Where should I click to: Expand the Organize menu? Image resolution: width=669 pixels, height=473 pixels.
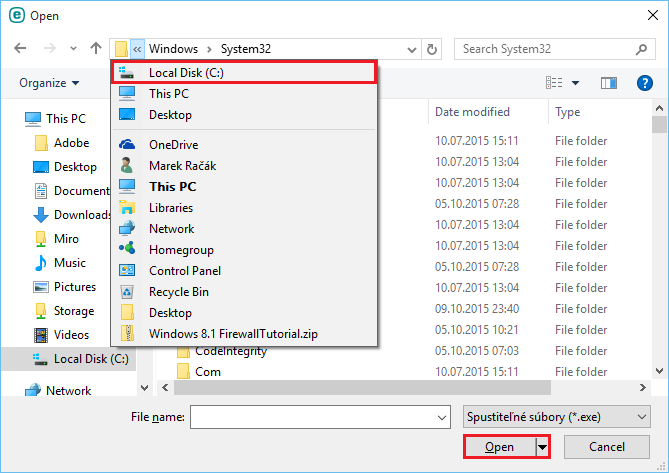49,83
